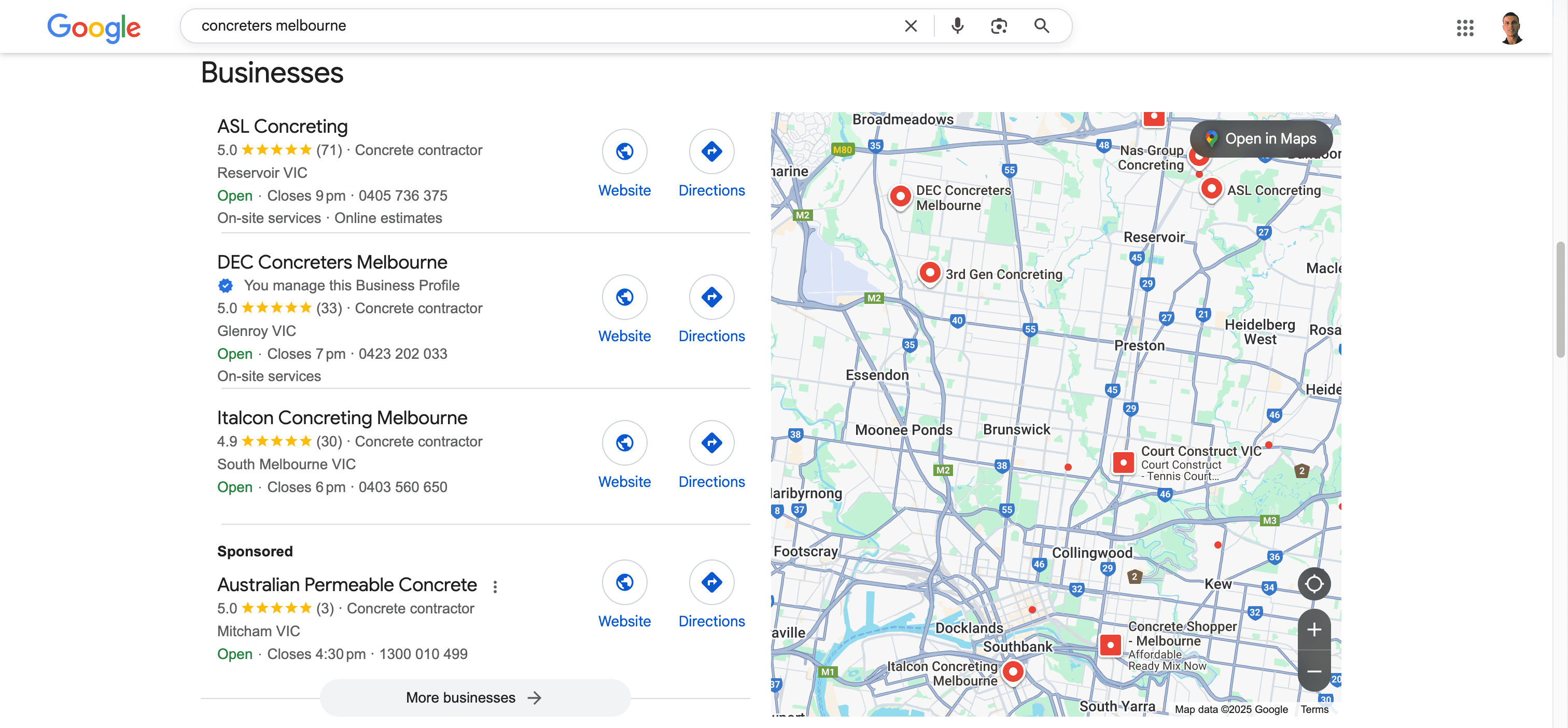Open the ASL Concreting listing title

283,126
